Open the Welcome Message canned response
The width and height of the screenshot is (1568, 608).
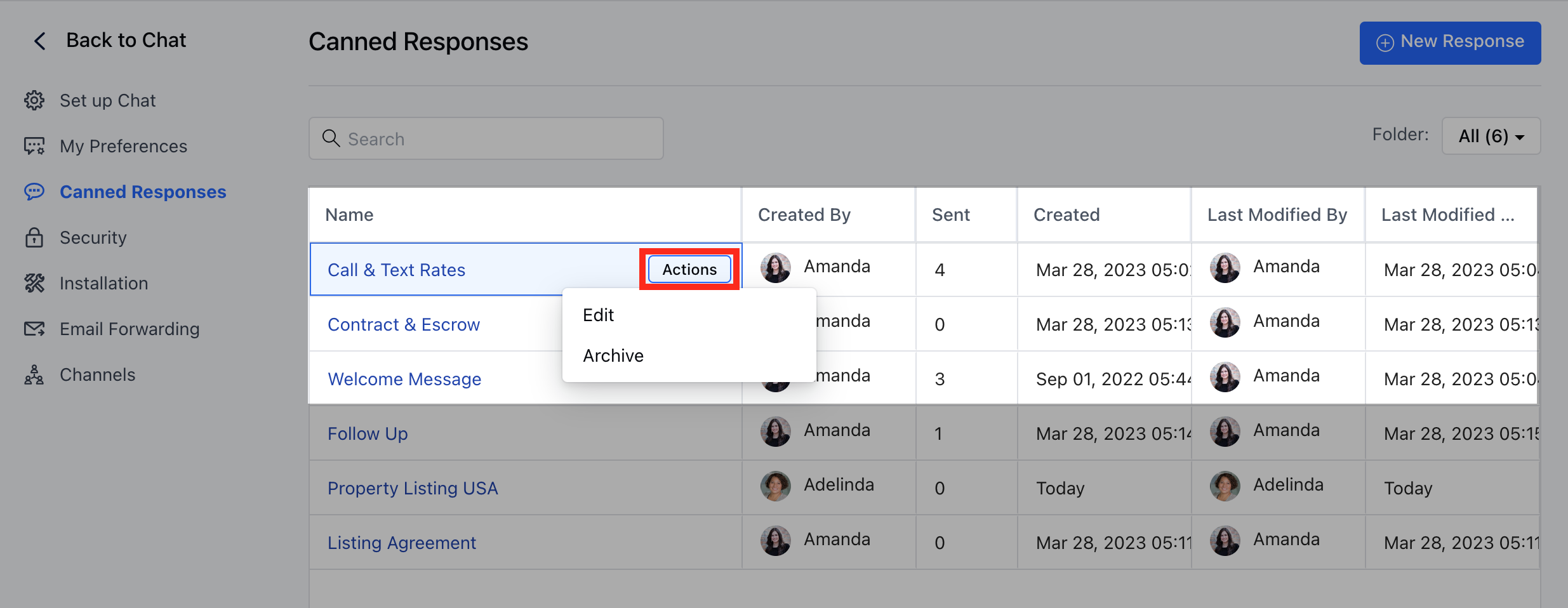(404, 378)
